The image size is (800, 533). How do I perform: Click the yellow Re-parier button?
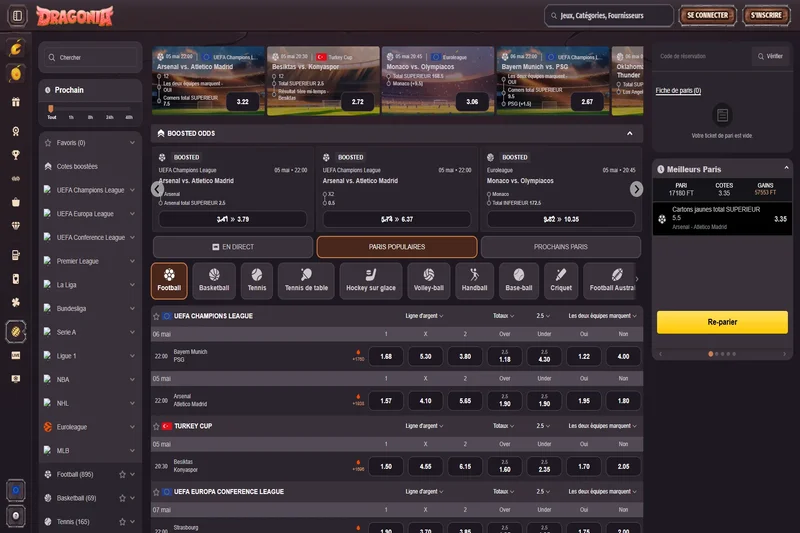point(722,322)
